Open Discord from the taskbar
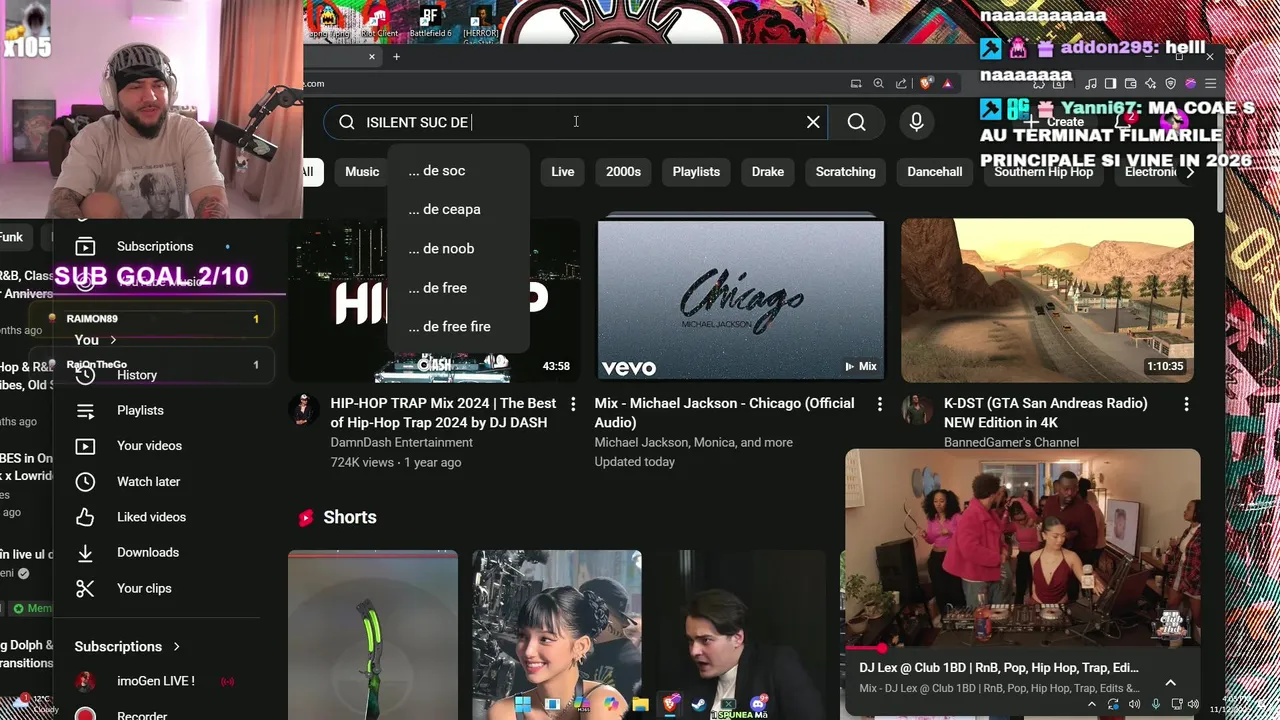The image size is (1280, 720). point(758,704)
